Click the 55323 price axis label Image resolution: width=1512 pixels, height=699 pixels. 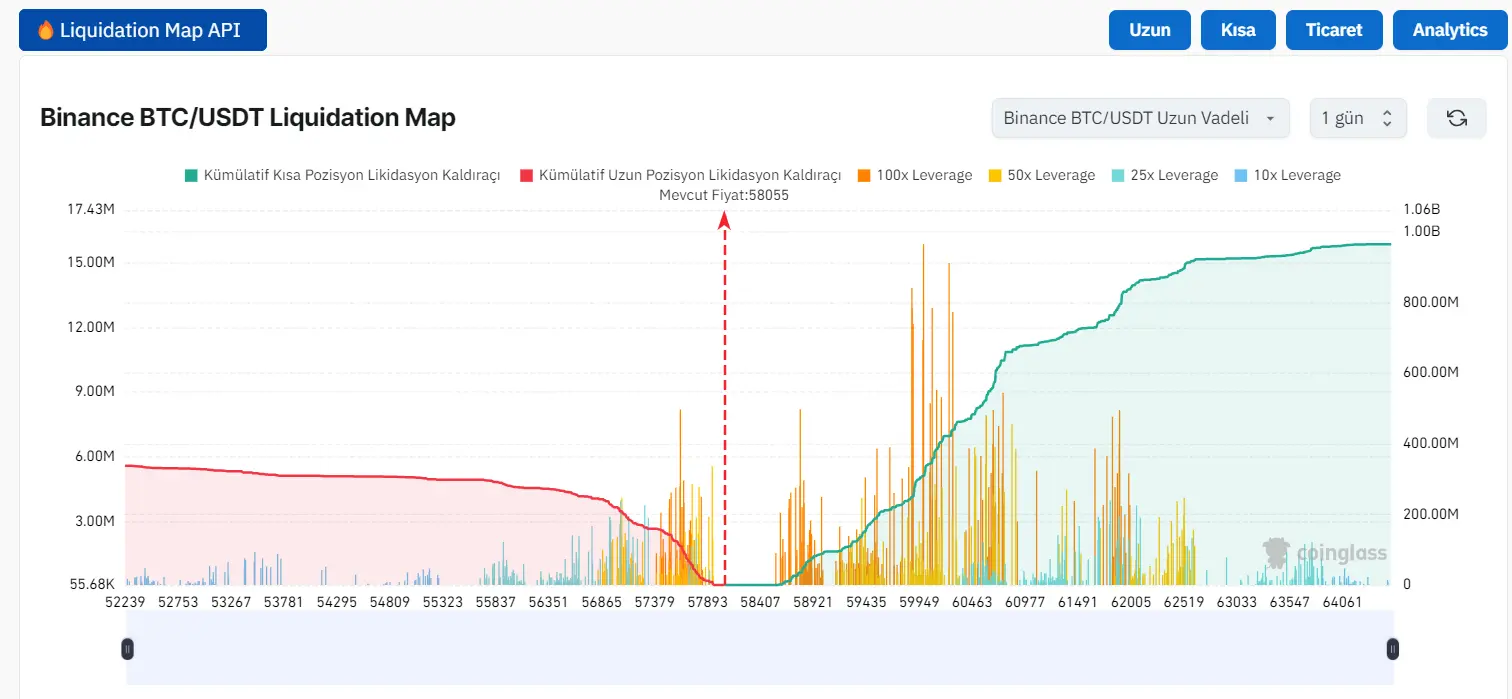pyautogui.click(x=443, y=603)
